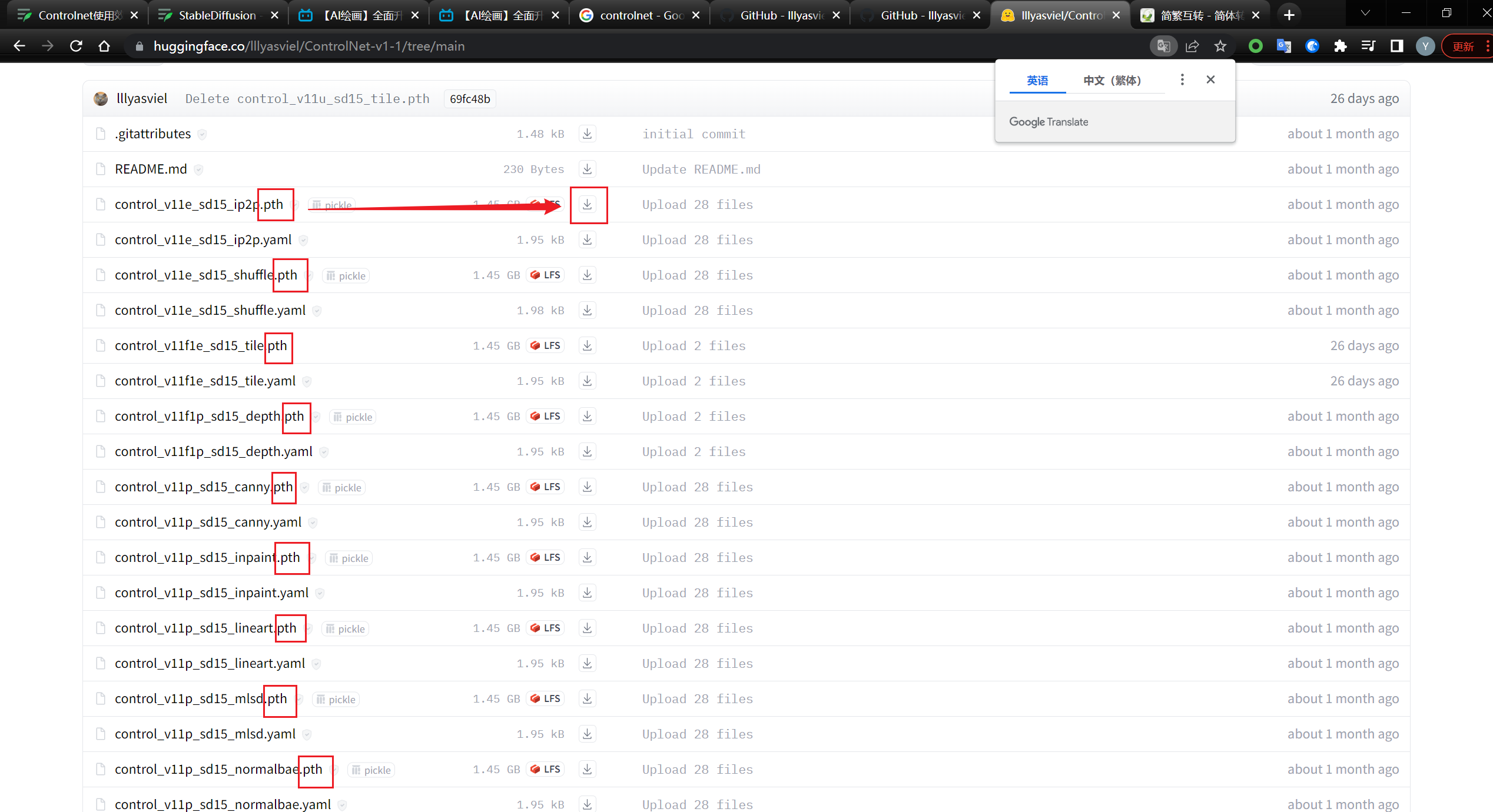Screen dimensions: 1493x812
Task: Bookmark this page with the star icon
Action: coord(1220,46)
